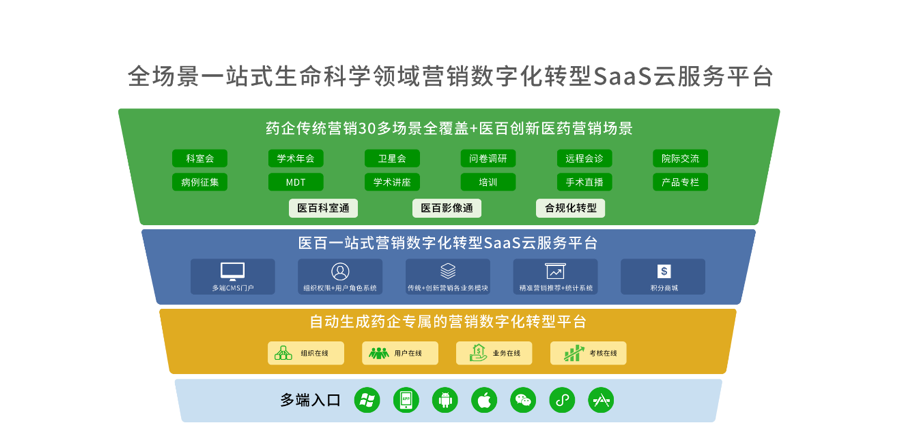Select the 院际交流 scene tag
The width and height of the screenshot is (899, 447).
[681, 159]
